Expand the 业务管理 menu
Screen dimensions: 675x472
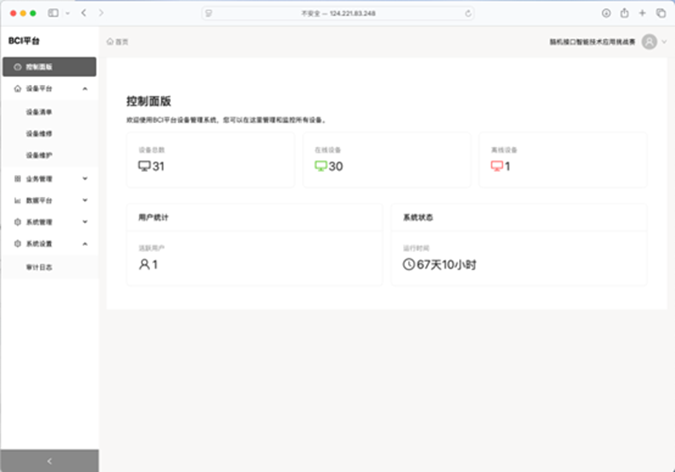pyautogui.click(x=85, y=179)
